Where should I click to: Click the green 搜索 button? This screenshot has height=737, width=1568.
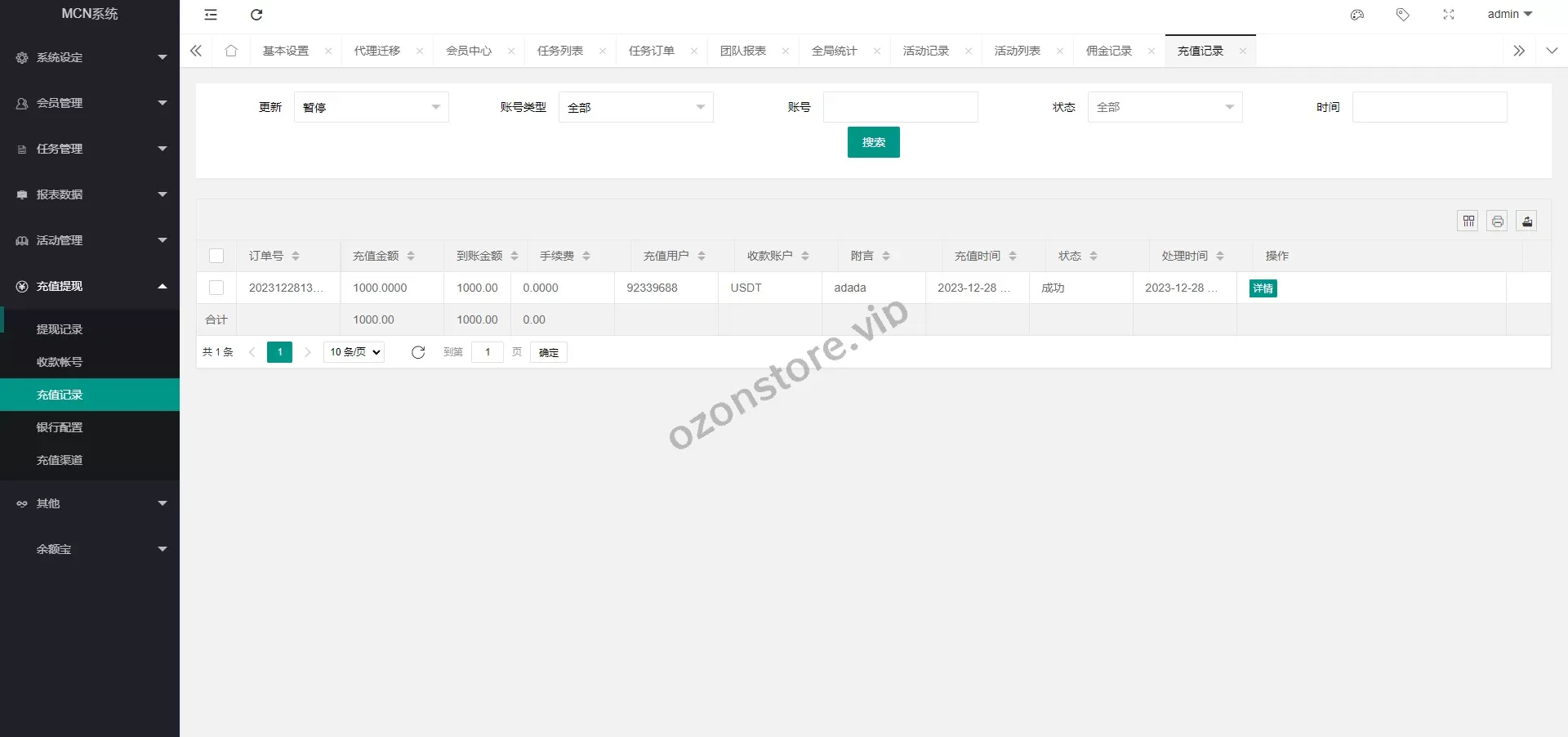tap(873, 142)
